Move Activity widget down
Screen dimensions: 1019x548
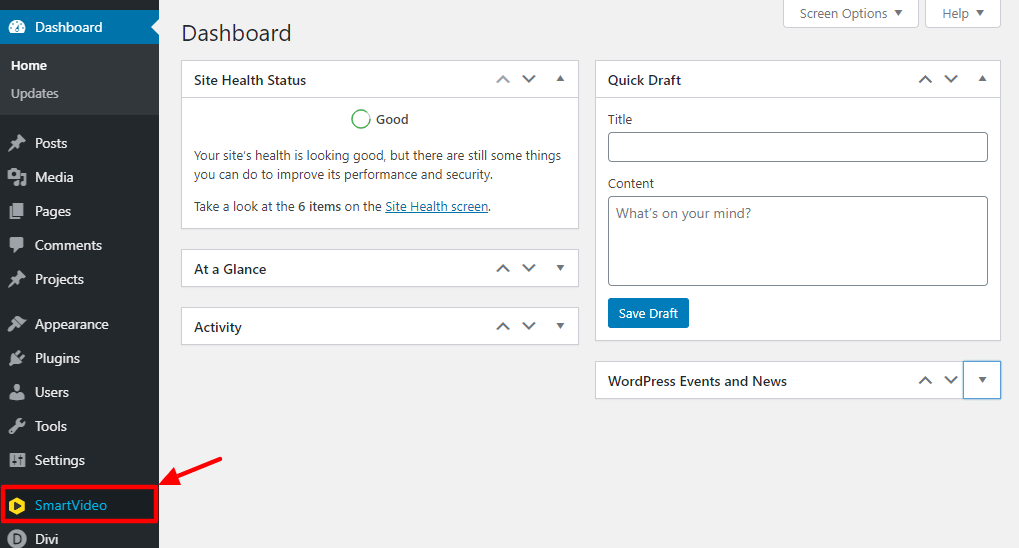529,326
